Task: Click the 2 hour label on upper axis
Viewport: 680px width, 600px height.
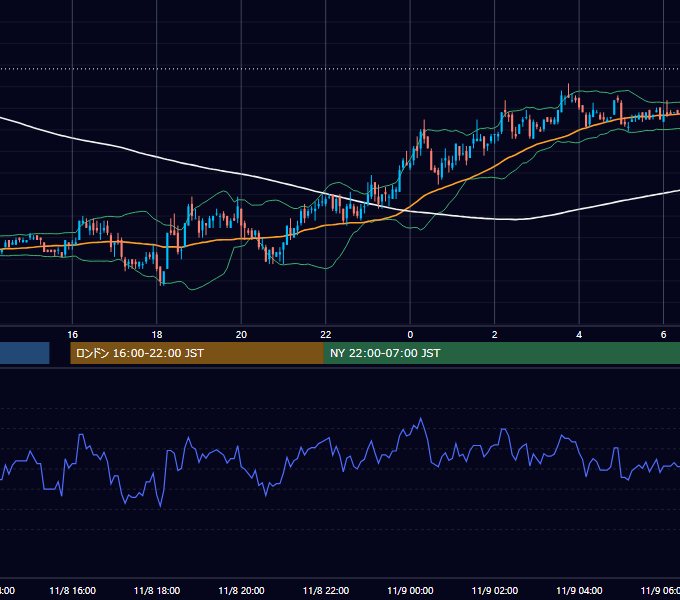Action: click(494, 334)
